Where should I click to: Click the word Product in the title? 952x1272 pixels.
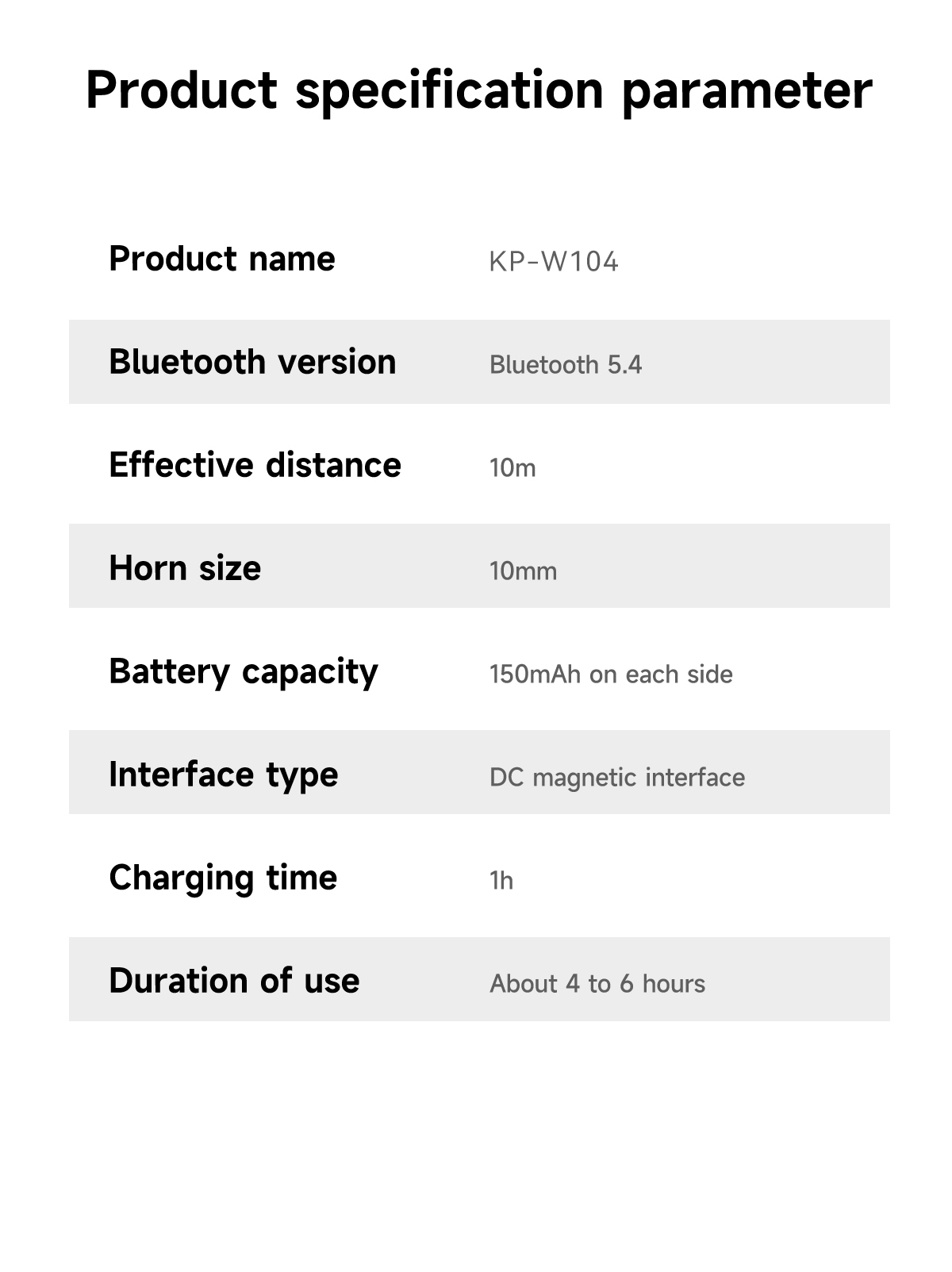coord(182,90)
